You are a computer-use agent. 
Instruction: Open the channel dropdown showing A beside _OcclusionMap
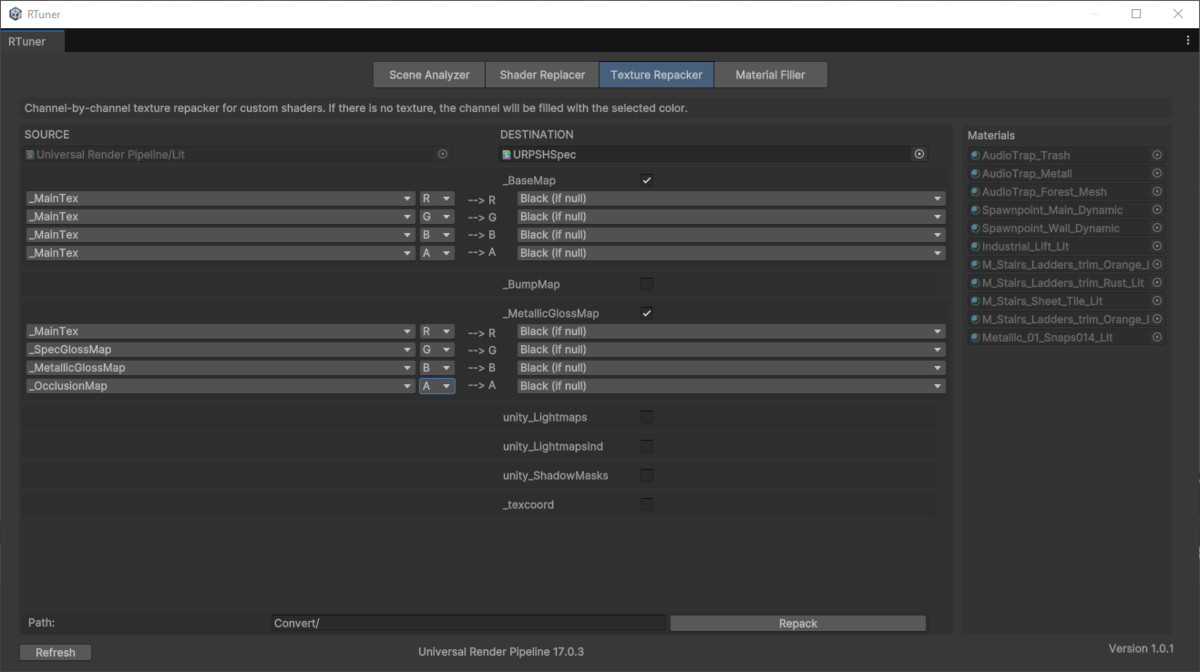pos(437,385)
